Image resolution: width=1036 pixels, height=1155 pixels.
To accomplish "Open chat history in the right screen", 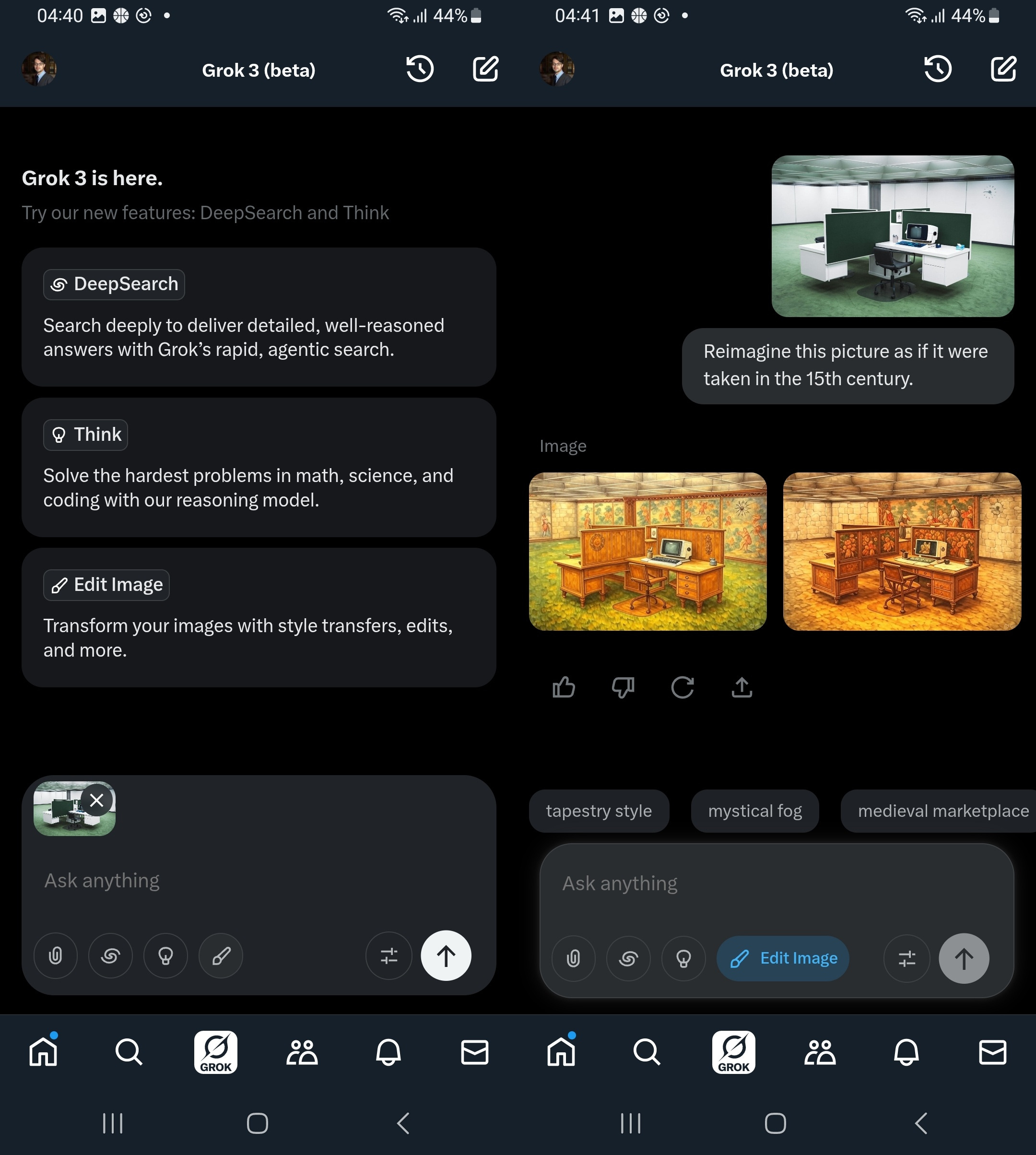I will pos(938,70).
